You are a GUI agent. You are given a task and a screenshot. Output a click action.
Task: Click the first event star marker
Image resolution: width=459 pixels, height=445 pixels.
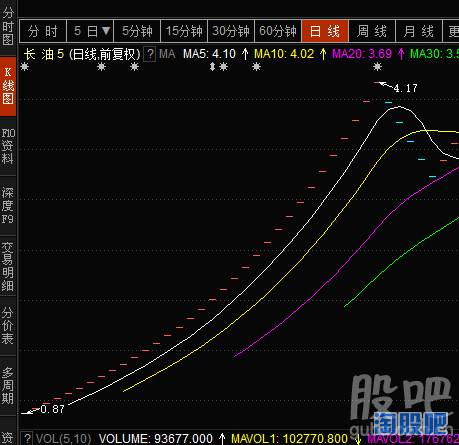click(25, 67)
